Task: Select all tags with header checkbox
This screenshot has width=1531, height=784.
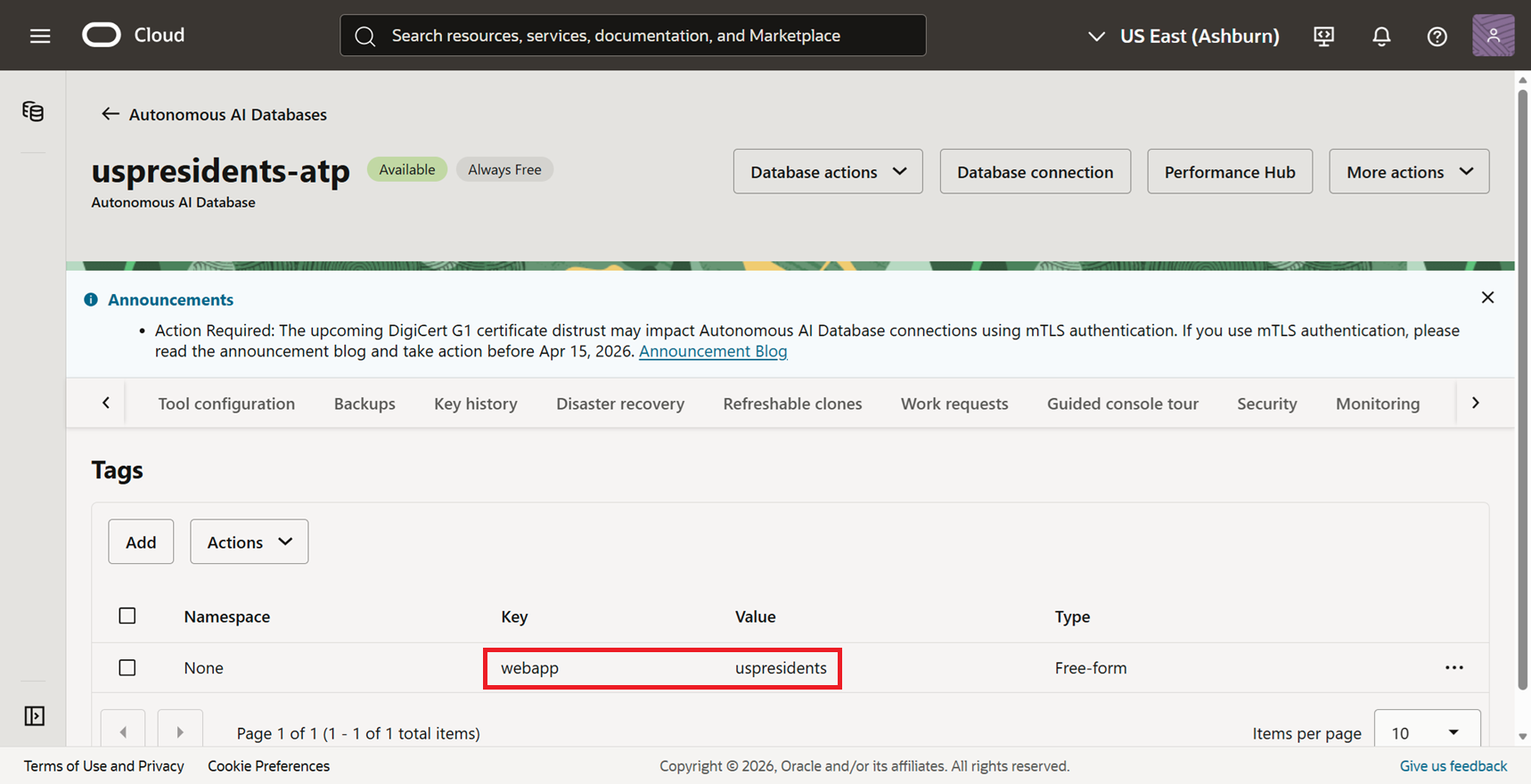Action: 127,616
